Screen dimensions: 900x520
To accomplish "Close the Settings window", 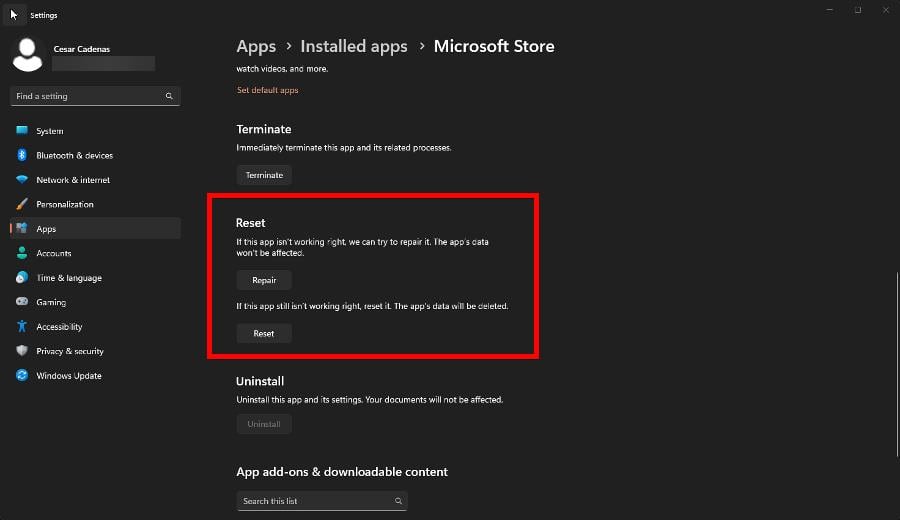I will coord(886,10).
